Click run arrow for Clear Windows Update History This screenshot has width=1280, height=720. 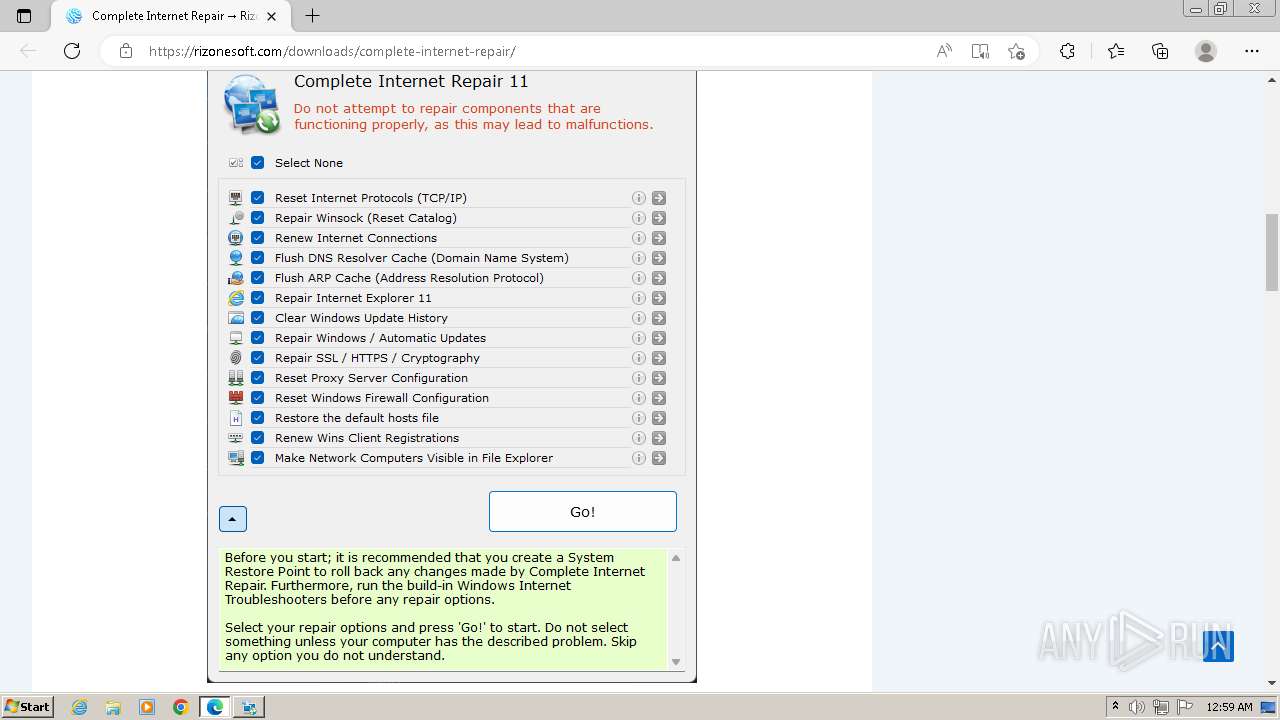[x=659, y=318]
